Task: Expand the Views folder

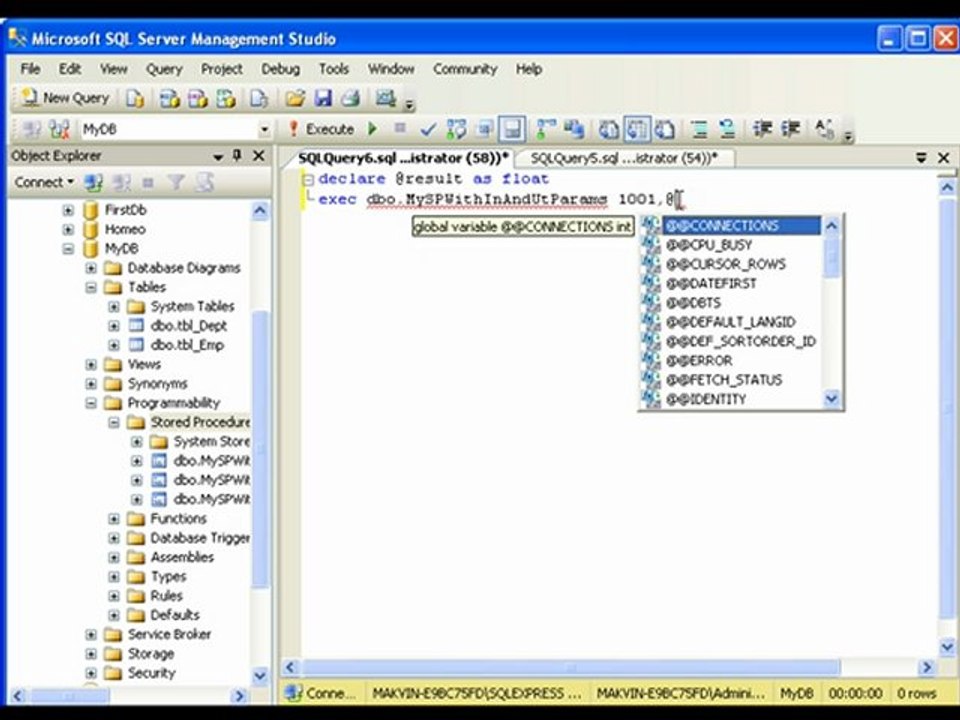Action: (91, 364)
